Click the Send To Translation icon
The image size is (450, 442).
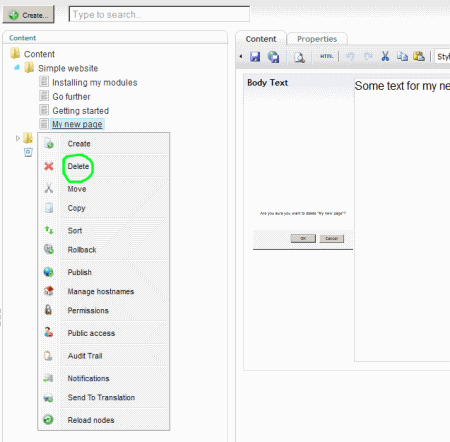click(48, 397)
